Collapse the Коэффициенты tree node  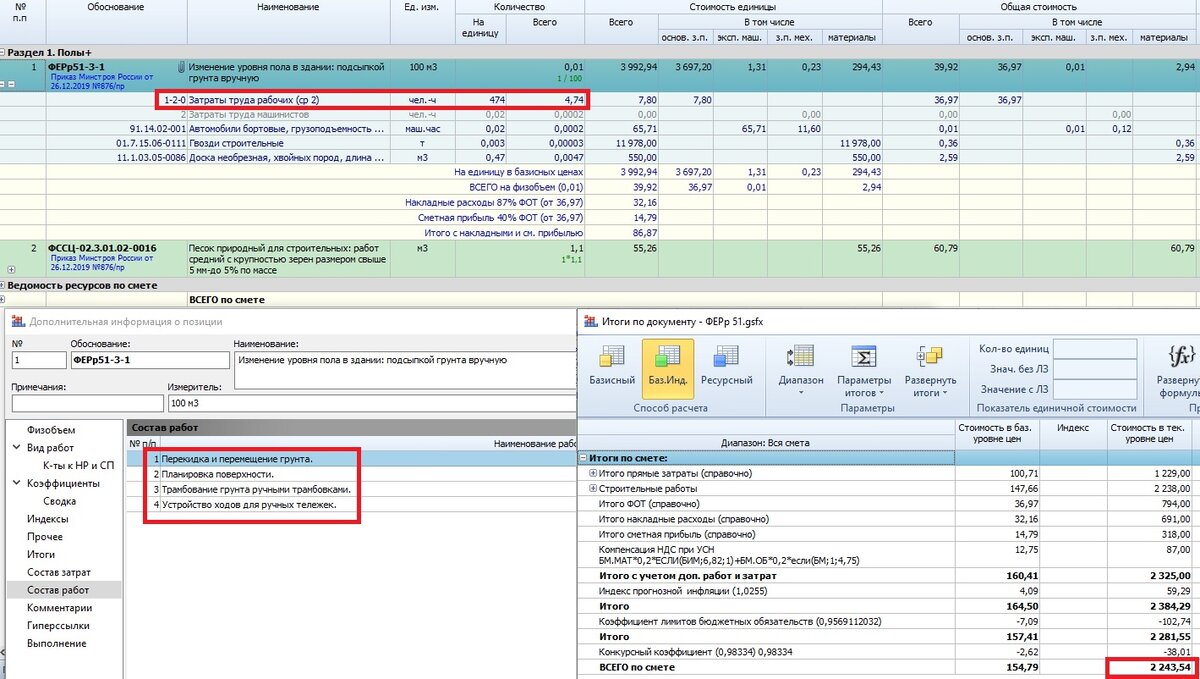(x=17, y=483)
